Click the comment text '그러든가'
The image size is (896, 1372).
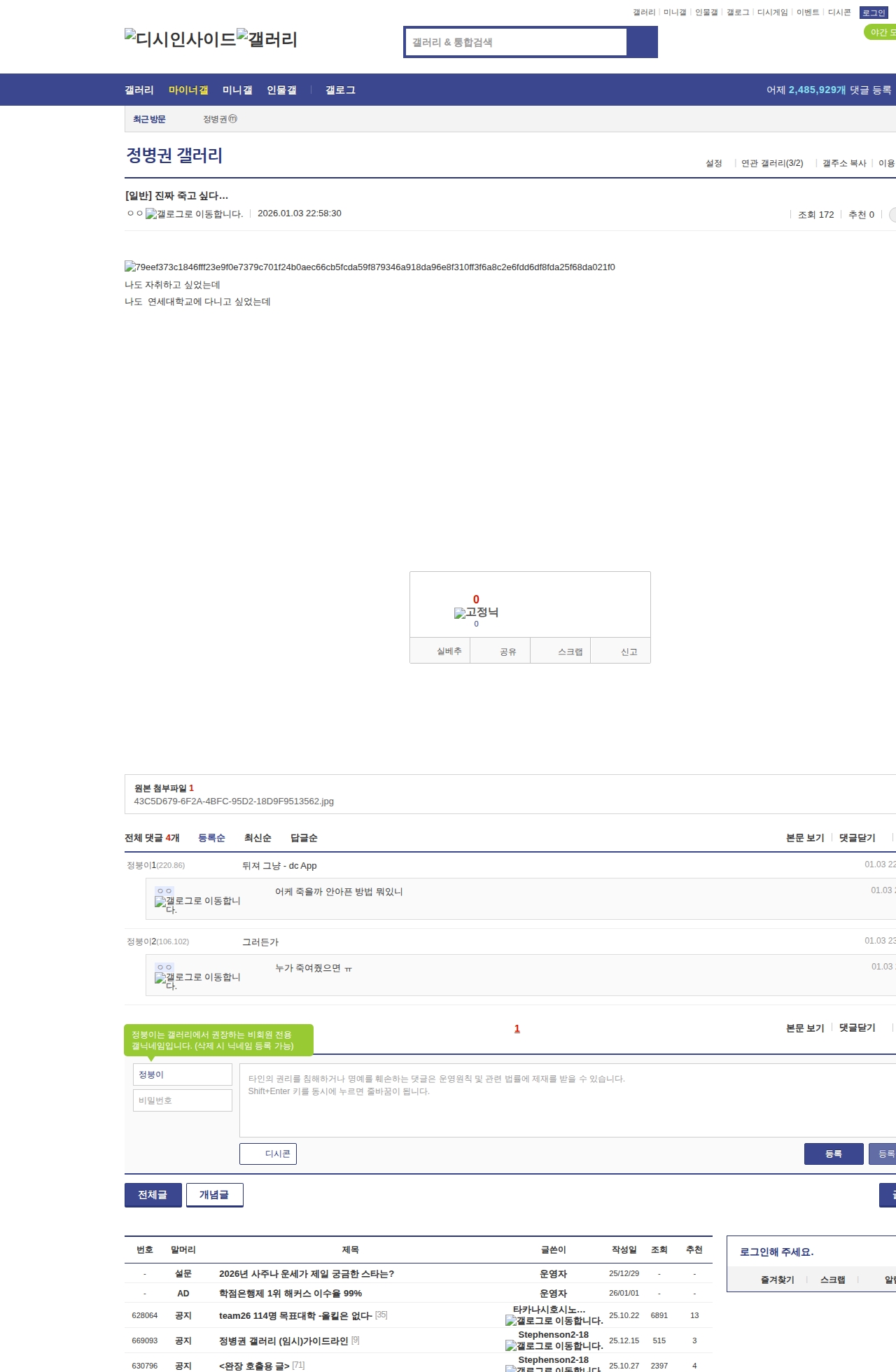[x=260, y=942]
